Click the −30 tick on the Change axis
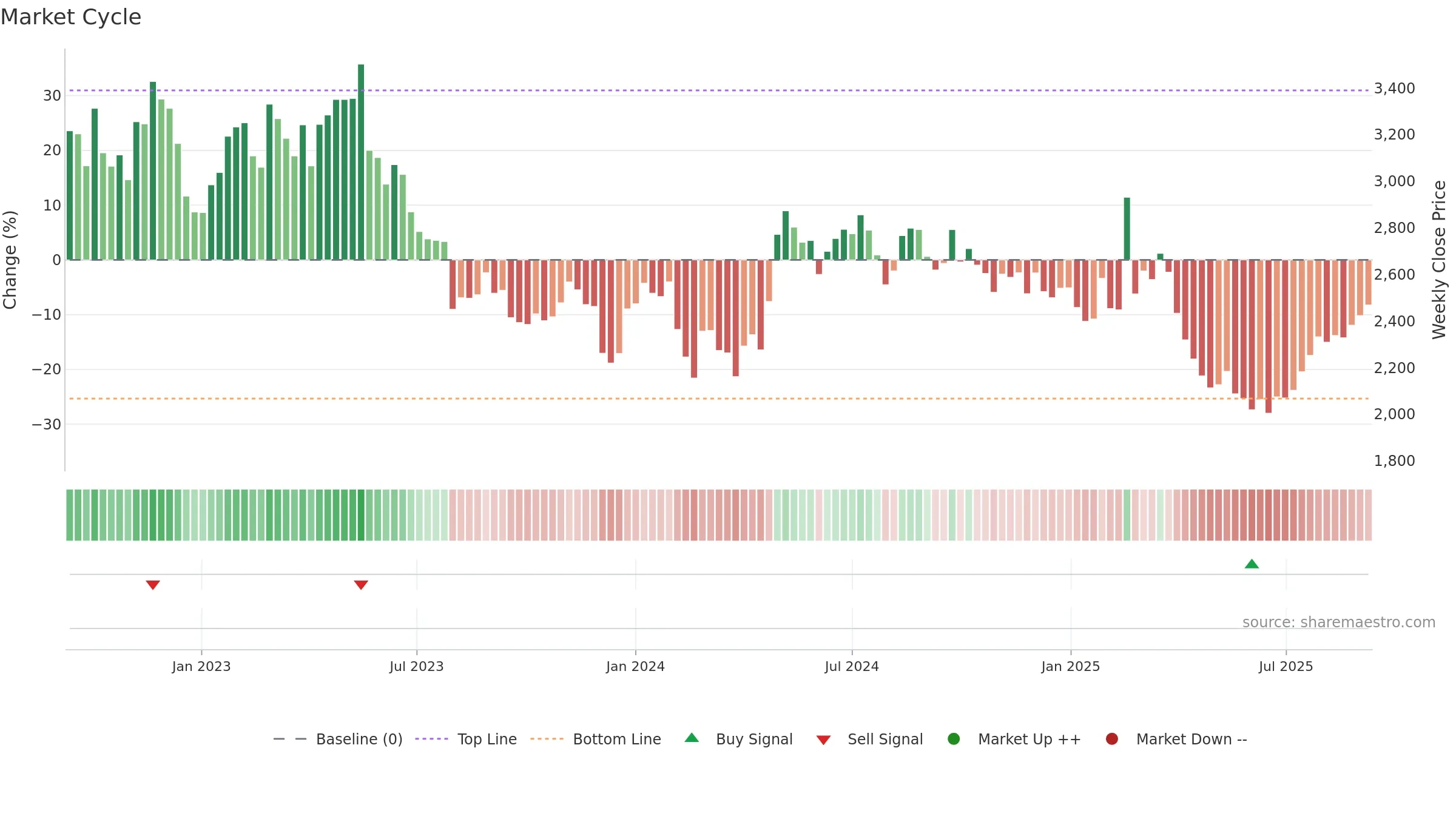This screenshot has width=1456, height=819. [x=47, y=424]
